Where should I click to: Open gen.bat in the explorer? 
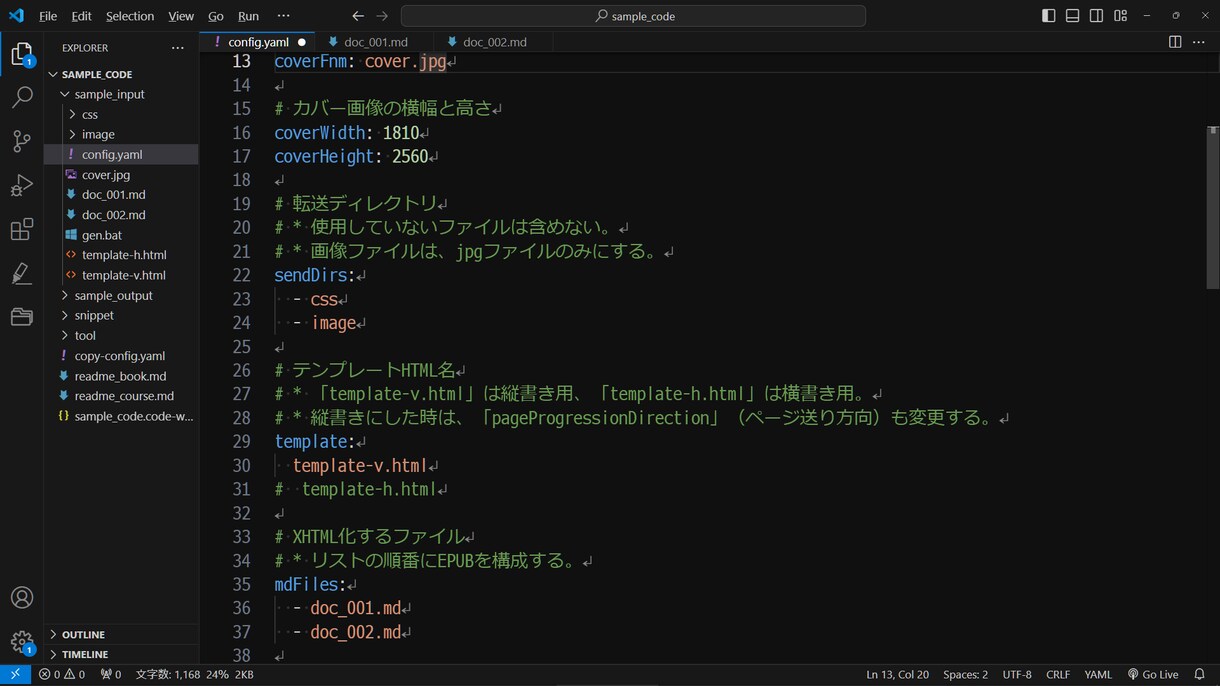pos(121,235)
